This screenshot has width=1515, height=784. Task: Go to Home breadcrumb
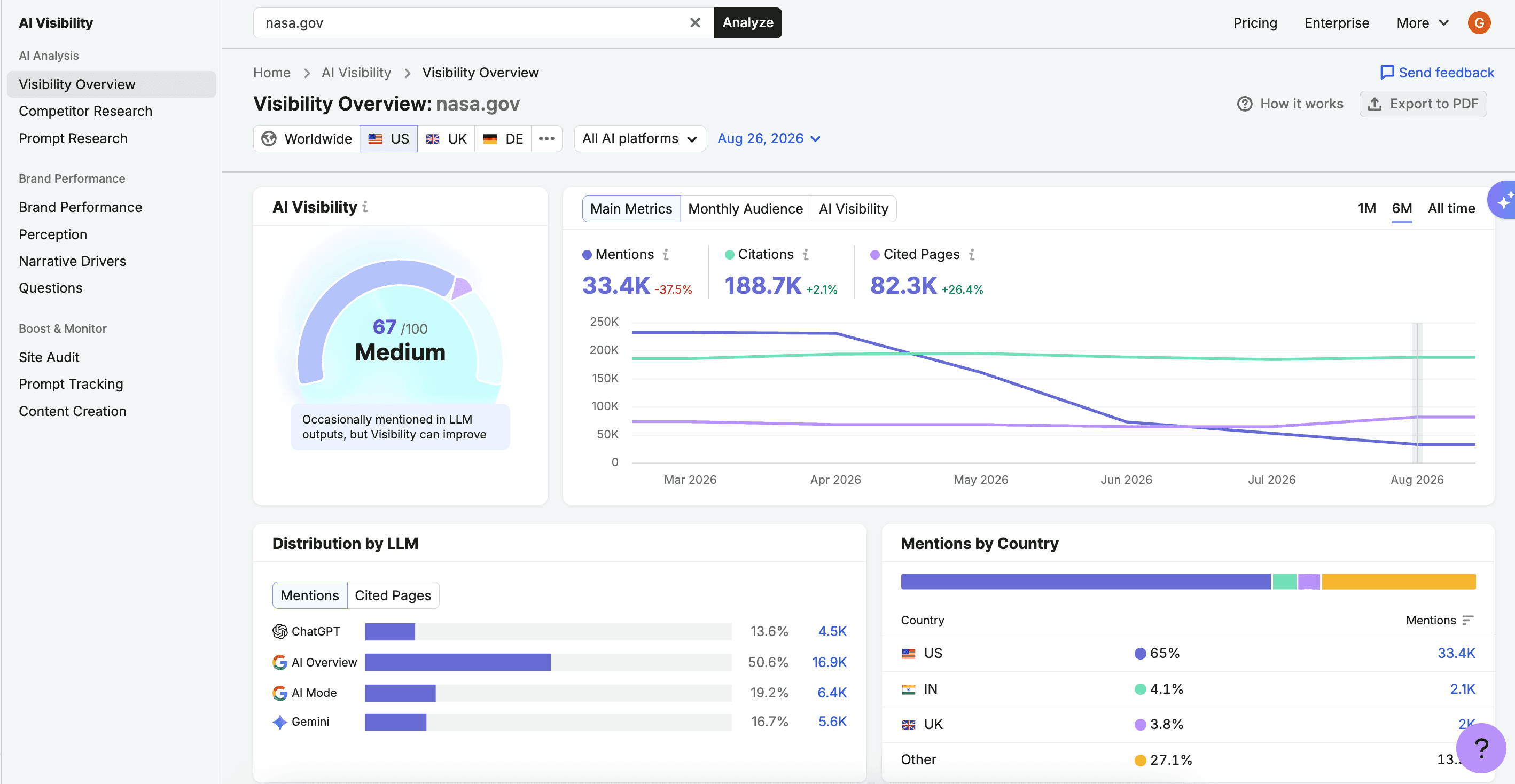tap(272, 72)
